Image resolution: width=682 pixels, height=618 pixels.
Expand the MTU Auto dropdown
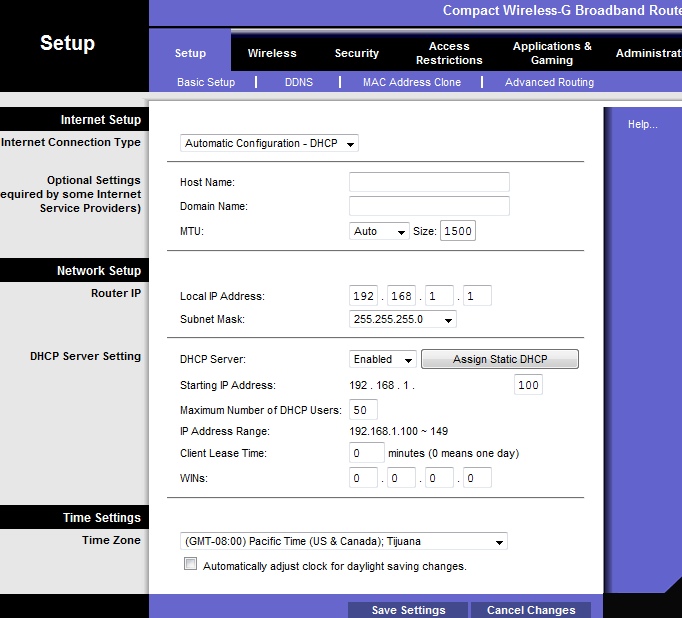[379, 231]
